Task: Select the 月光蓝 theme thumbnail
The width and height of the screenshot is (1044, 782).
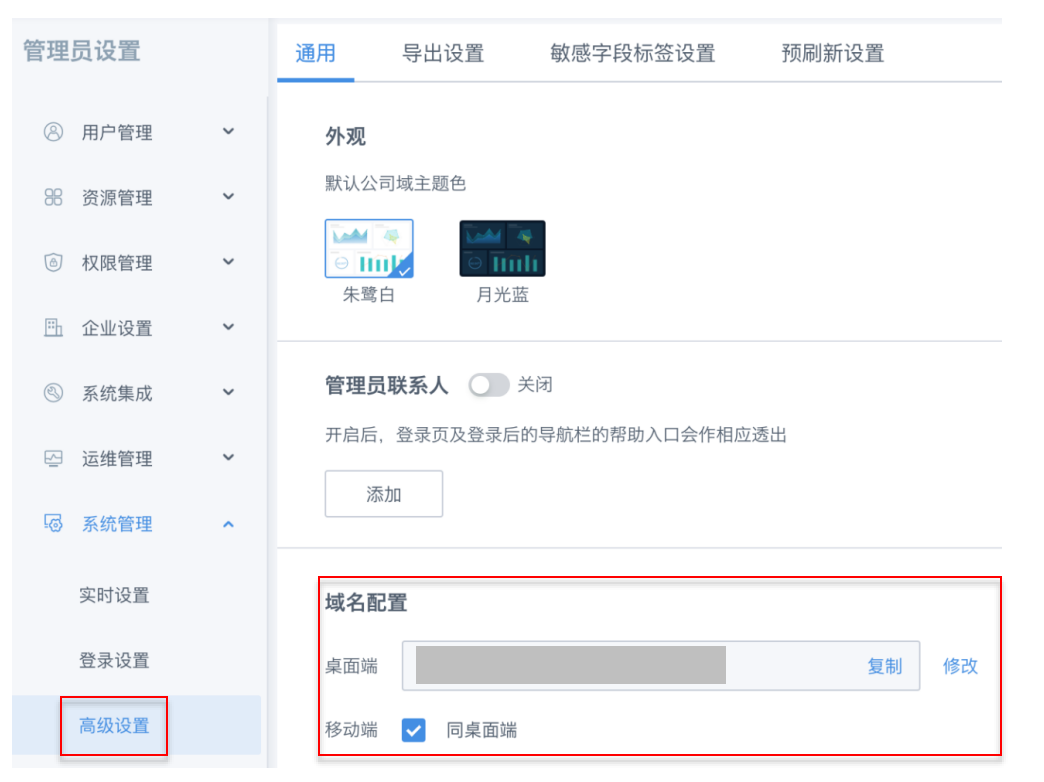Action: click(x=502, y=249)
